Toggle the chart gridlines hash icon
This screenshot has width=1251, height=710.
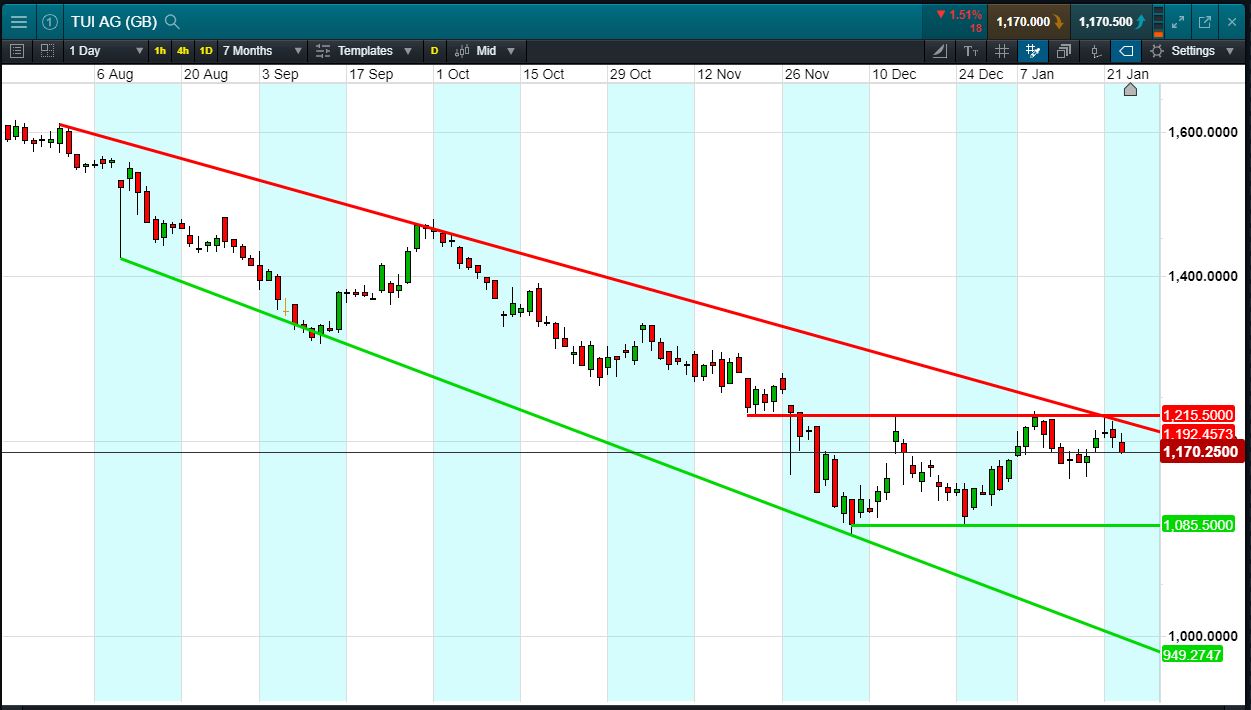[1002, 51]
